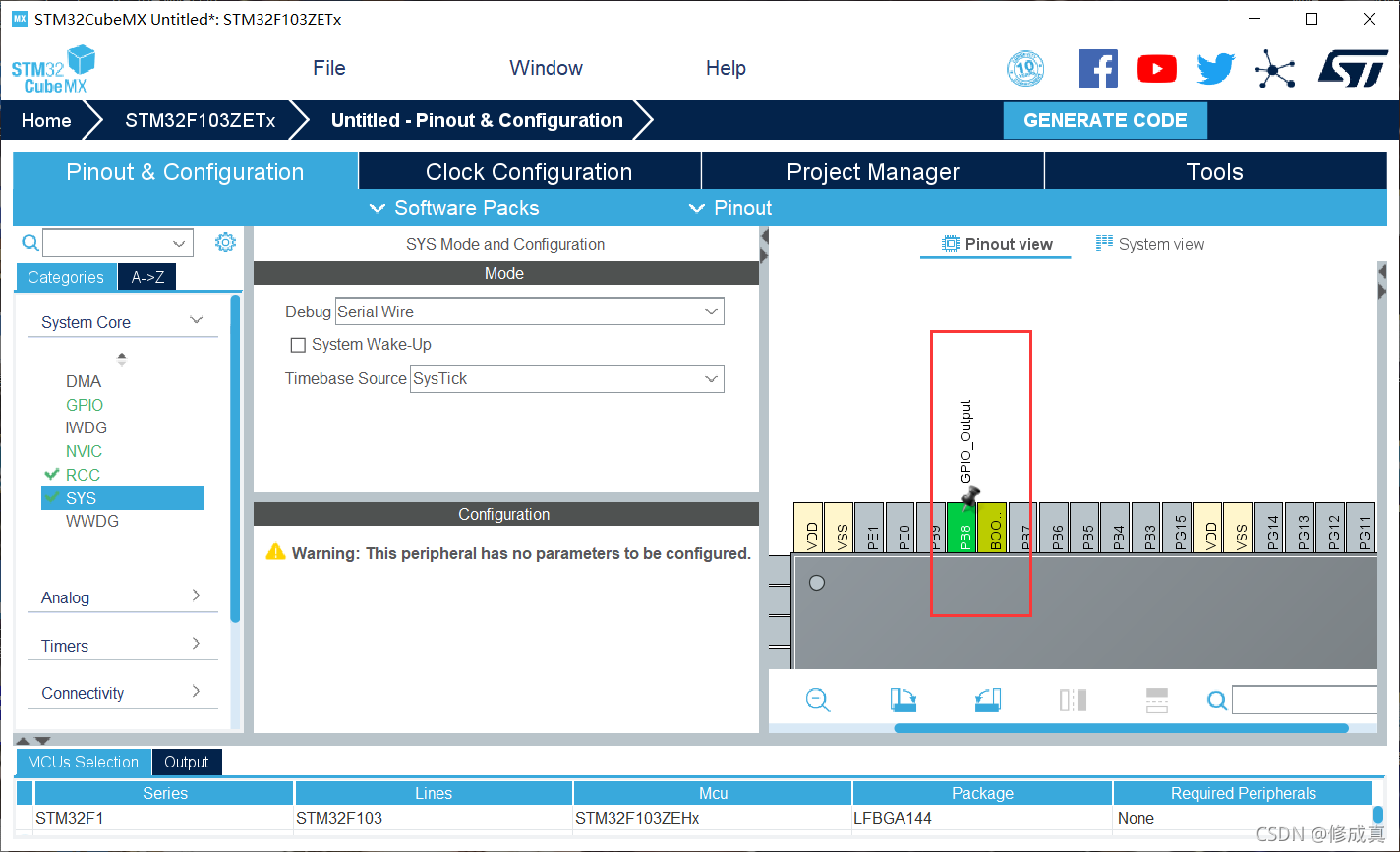Select the PG13 pin

click(1300, 528)
